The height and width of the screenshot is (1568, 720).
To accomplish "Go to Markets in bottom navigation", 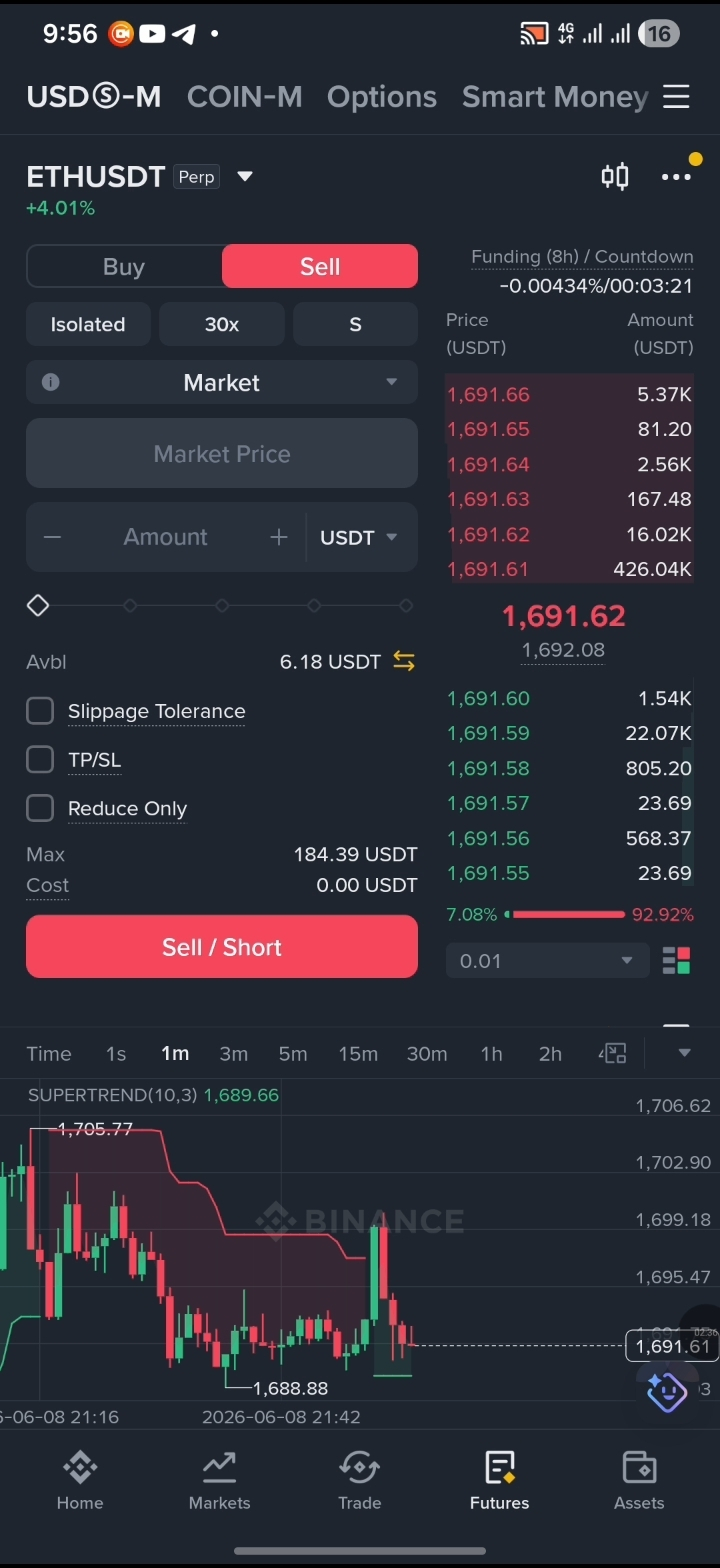I will point(219,1481).
